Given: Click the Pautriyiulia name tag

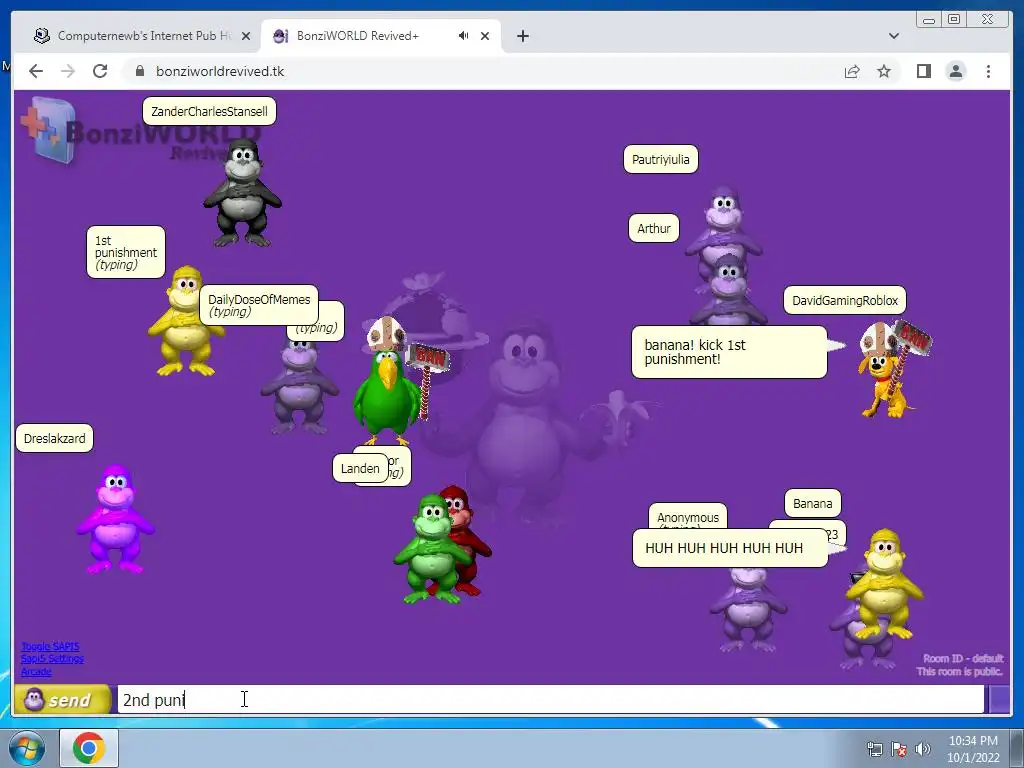Looking at the screenshot, I should pos(660,159).
